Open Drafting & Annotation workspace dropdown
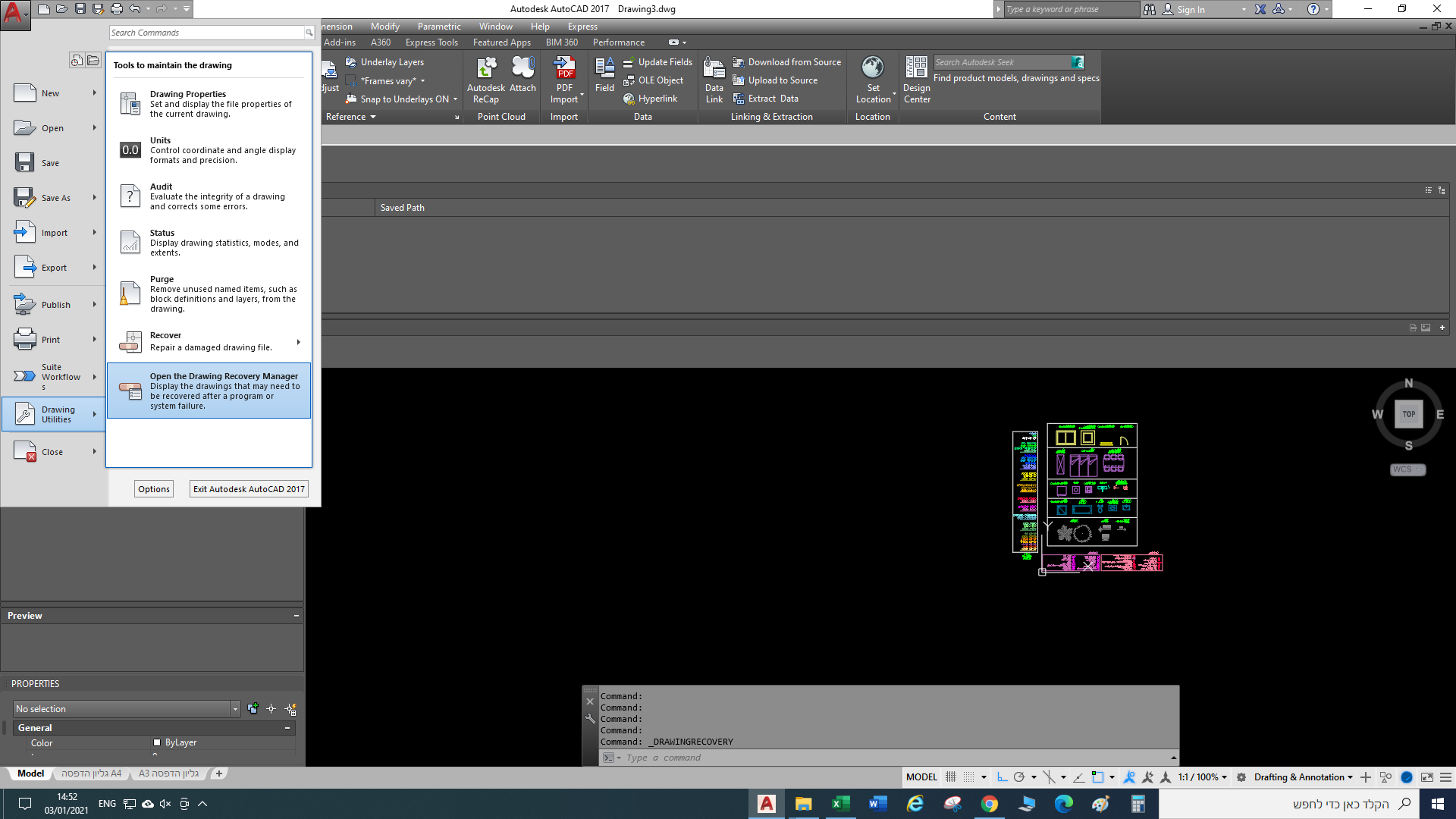The image size is (1456, 819). tap(1303, 777)
